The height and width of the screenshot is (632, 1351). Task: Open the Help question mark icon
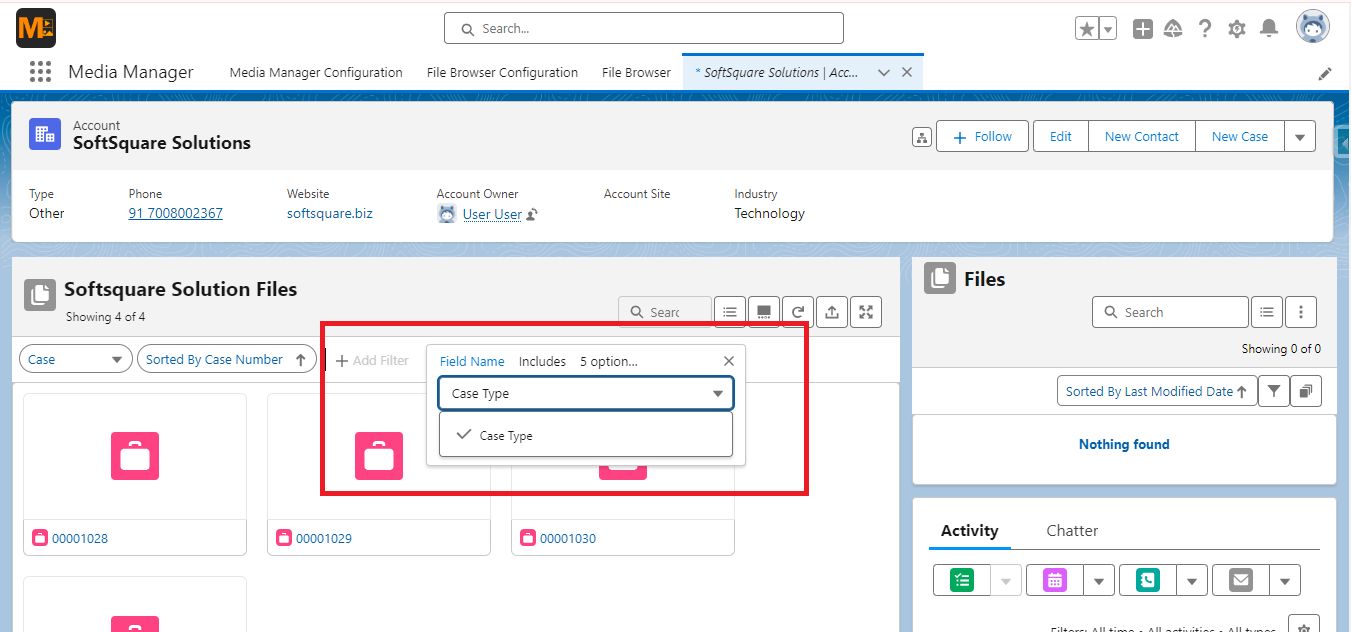tap(1205, 29)
